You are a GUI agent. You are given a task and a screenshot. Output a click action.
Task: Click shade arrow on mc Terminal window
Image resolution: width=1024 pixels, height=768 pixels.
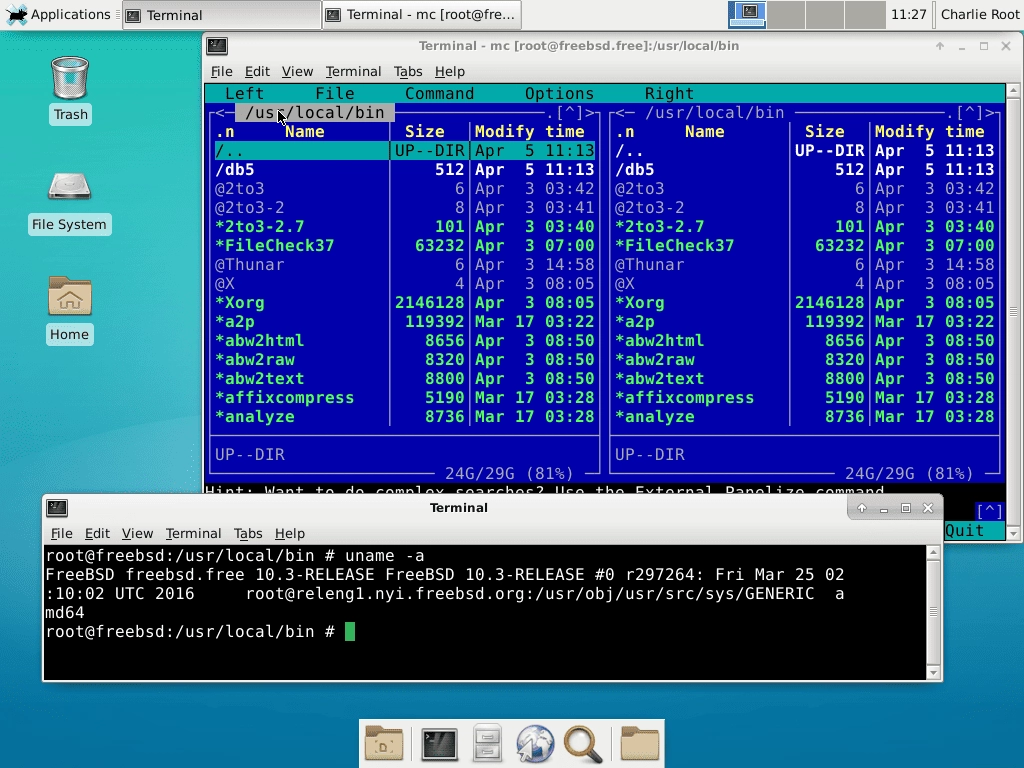(940, 46)
